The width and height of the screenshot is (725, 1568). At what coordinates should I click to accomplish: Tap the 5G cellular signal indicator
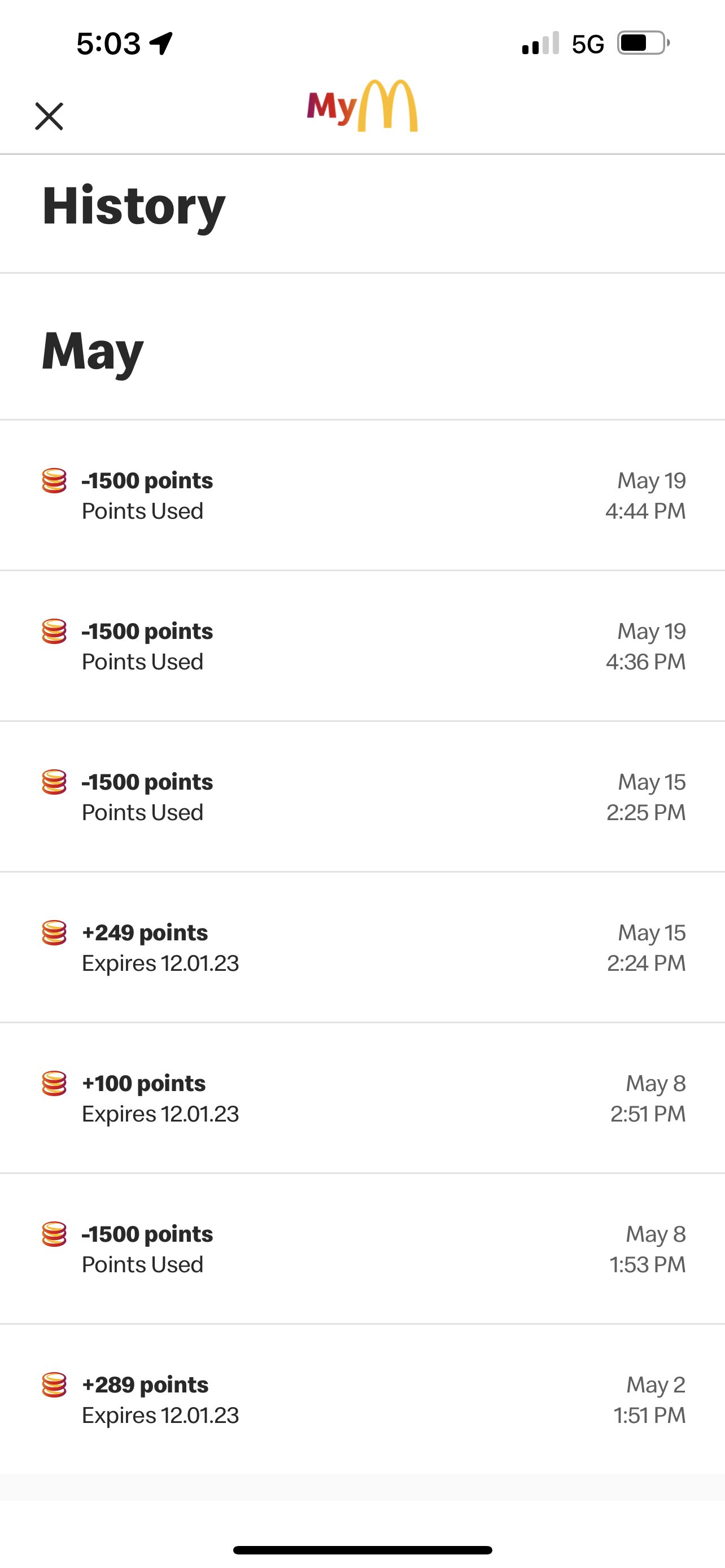(562, 43)
